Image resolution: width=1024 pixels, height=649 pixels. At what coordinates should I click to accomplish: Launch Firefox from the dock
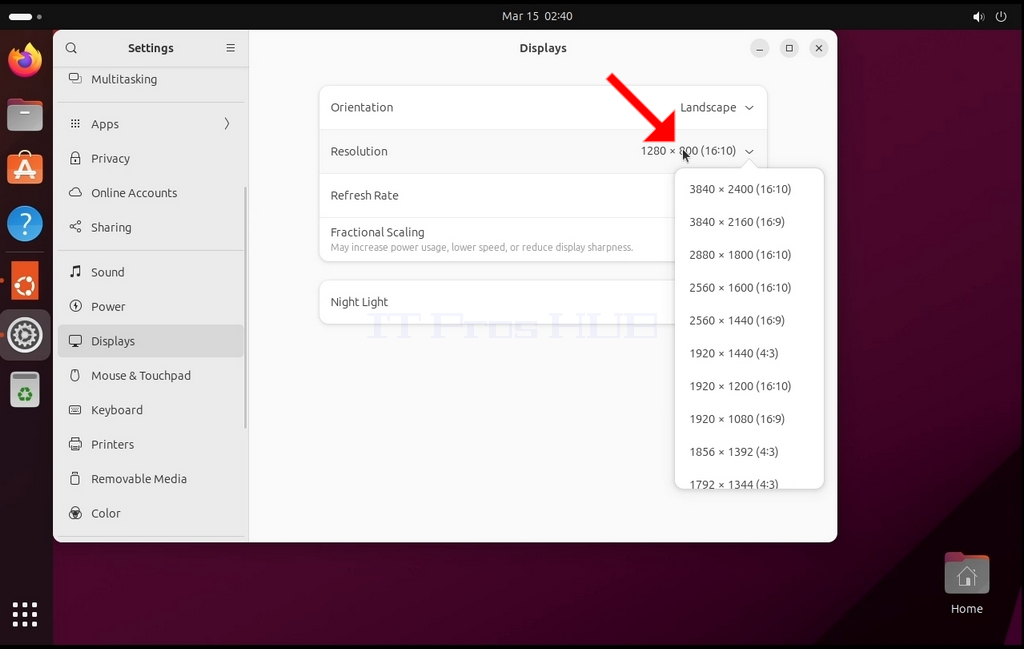[25, 60]
